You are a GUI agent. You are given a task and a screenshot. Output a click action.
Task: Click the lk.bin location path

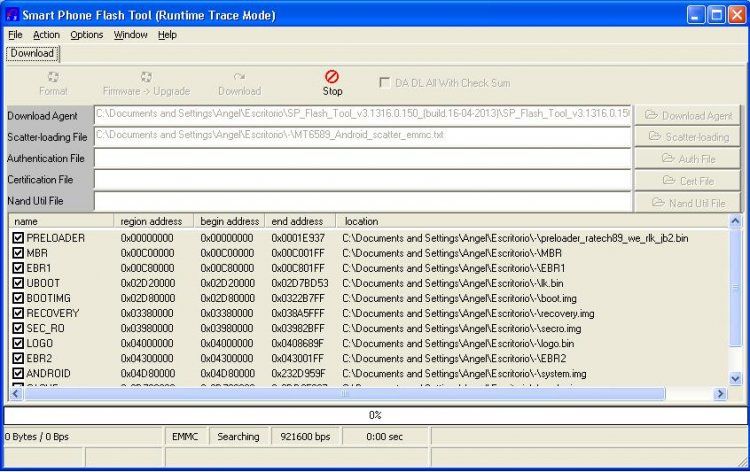[x=452, y=283]
